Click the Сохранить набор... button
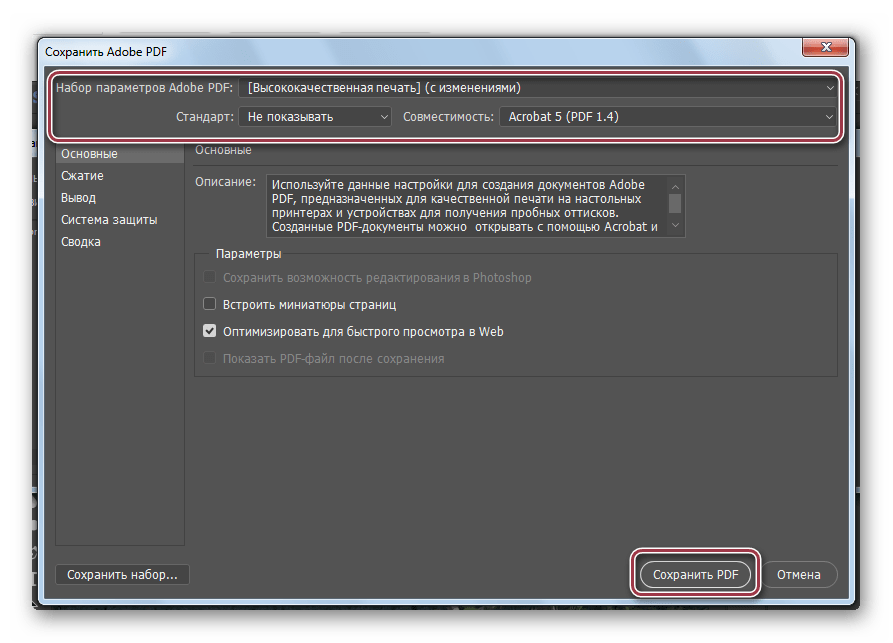Image resolution: width=893 pixels, height=643 pixels. tap(122, 575)
